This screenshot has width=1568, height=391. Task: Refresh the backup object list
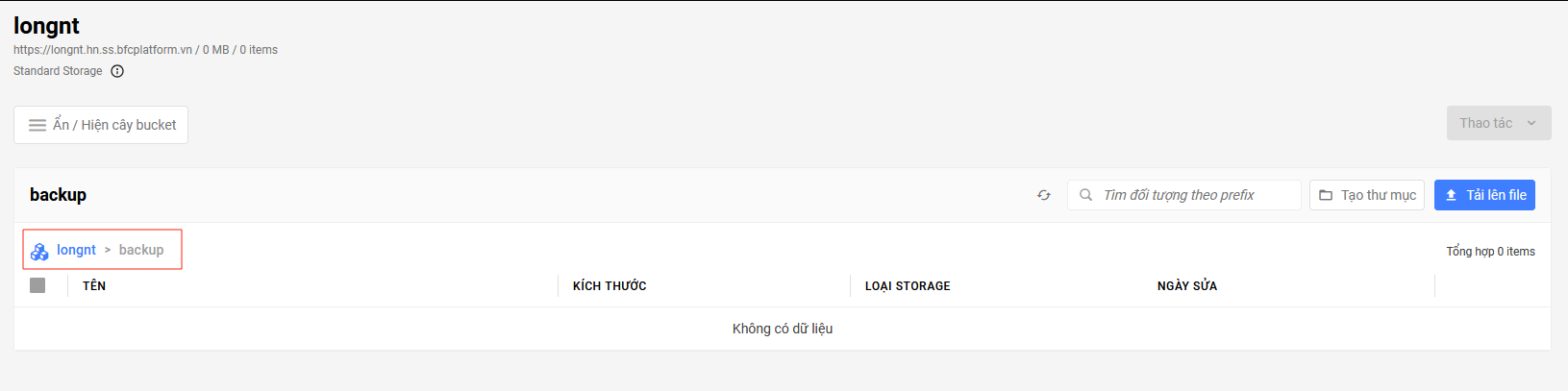point(1044,195)
